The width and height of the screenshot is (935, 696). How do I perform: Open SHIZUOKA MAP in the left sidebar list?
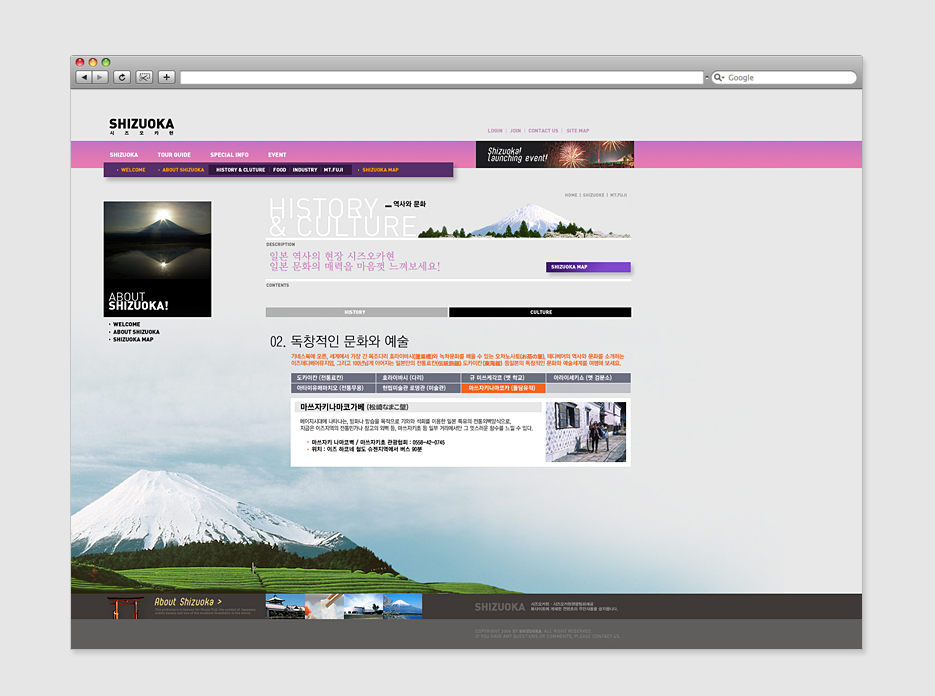coord(133,339)
